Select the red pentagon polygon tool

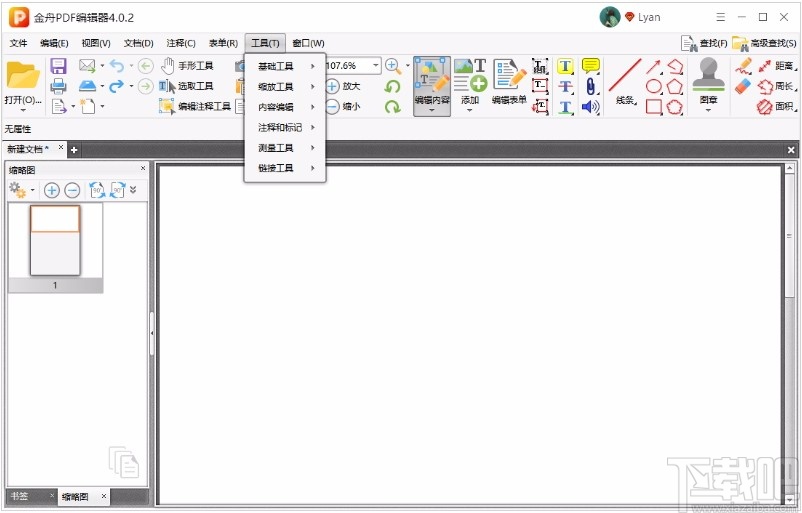675,86
